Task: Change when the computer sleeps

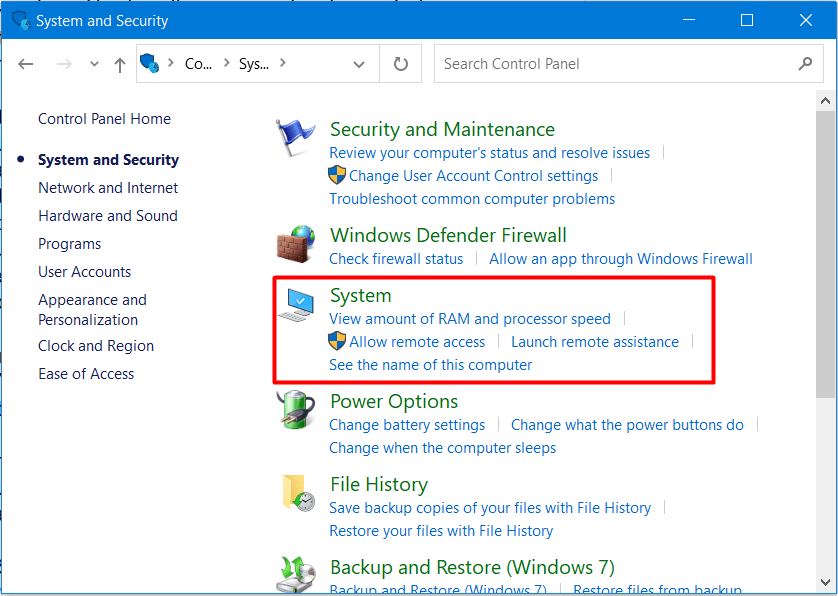Action: click(x=443, y=447)
